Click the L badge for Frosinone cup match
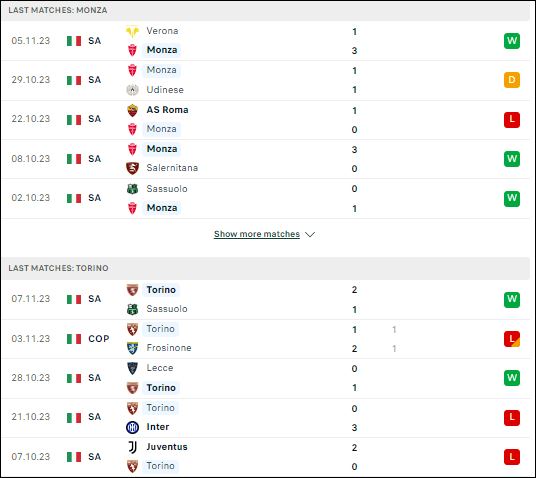536x478 pixels. point(512,339)
